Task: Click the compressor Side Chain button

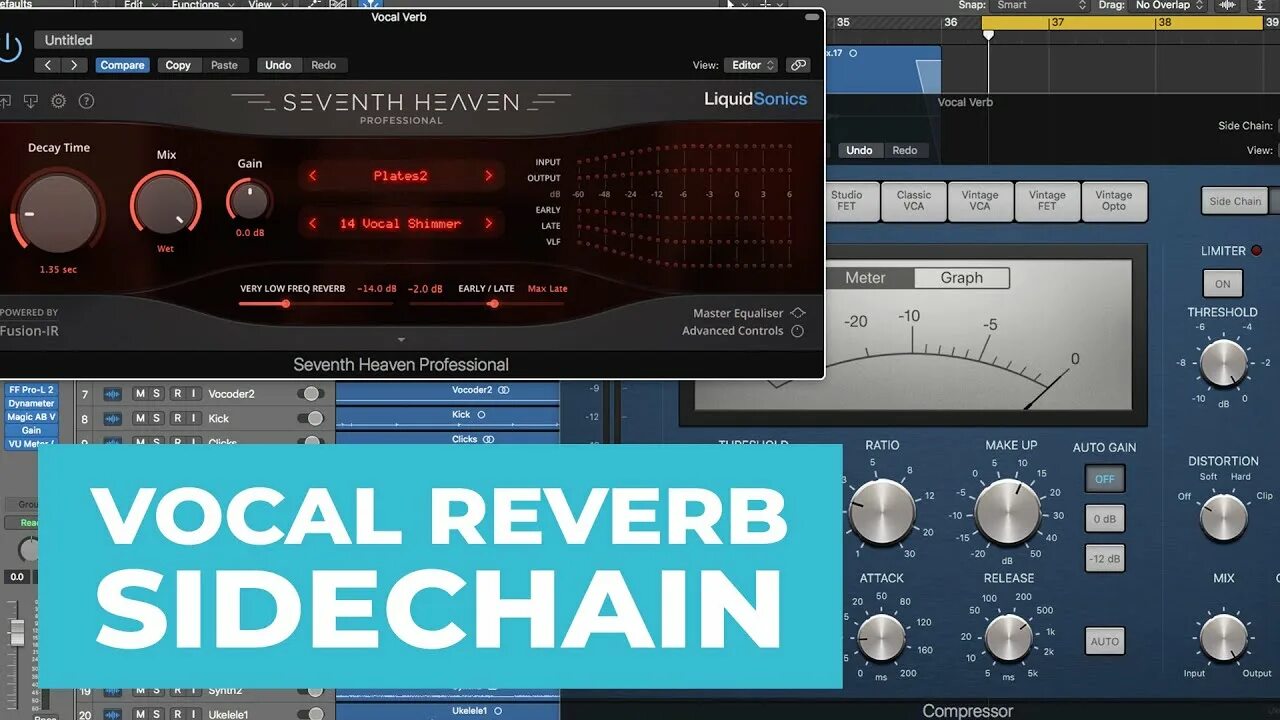Action: pos(1235,201)
